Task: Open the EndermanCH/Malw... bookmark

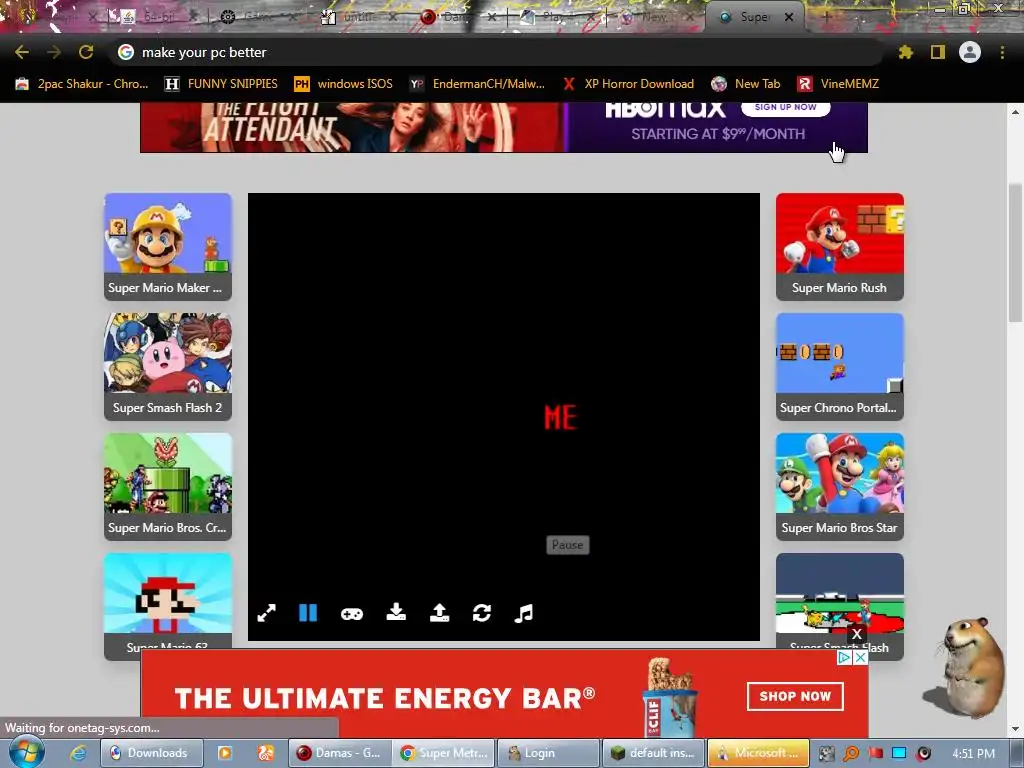Action: point(477,84)
